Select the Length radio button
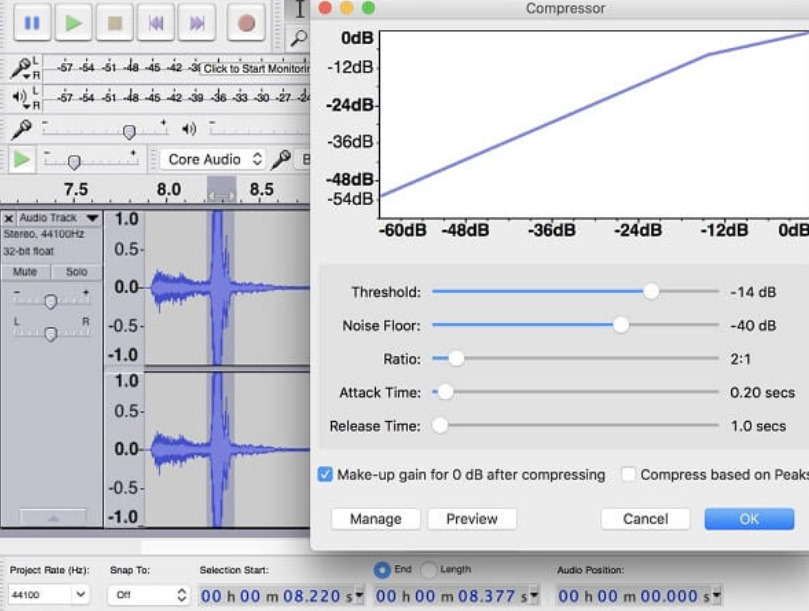This screenshot has height=611, width=809. pos(428,570)
